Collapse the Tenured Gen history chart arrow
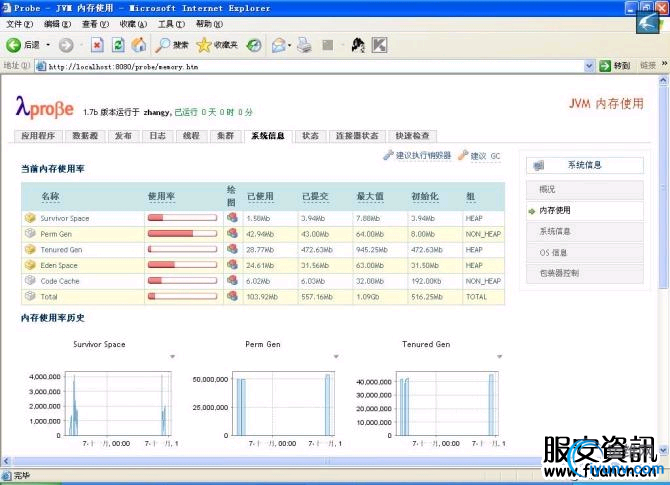Image resolution: width=670 pixels, height=485 pixels. (x=499, y=356)
